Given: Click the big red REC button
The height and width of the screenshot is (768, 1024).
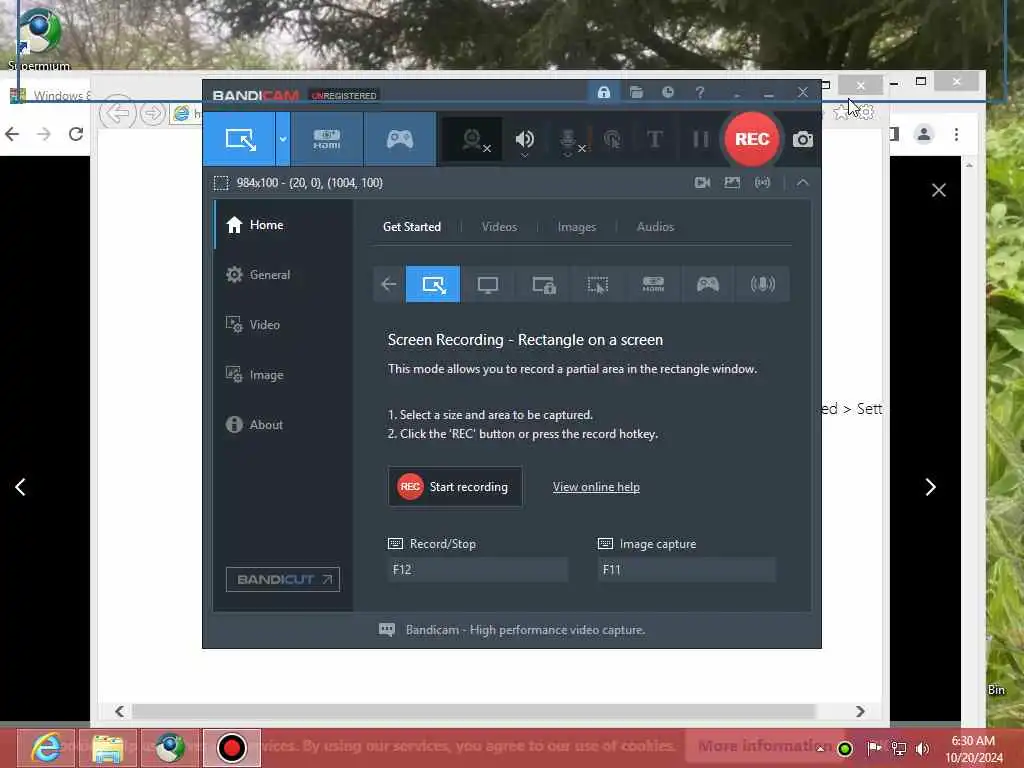Looking at the screenshot, I should click(x=752, y=139).
